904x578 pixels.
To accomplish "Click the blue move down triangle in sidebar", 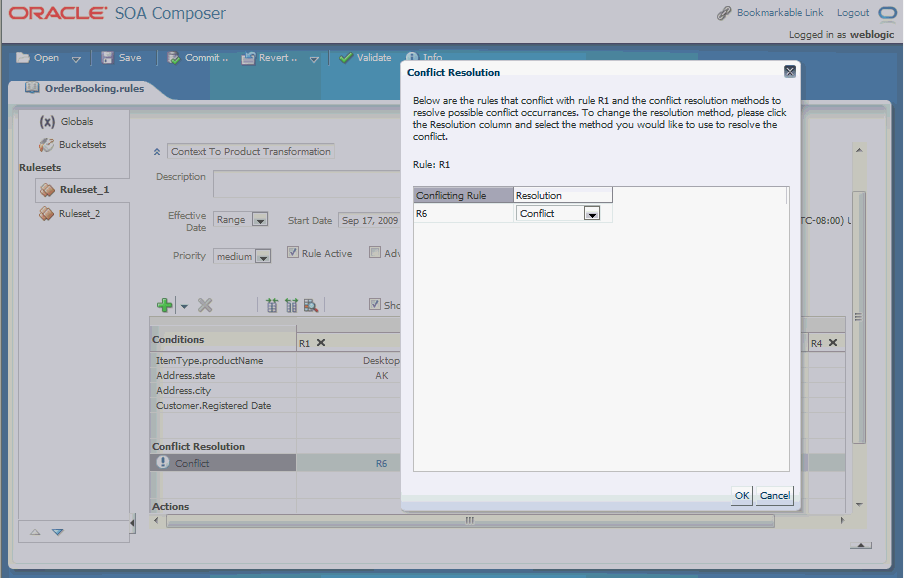I will (58, 532).
